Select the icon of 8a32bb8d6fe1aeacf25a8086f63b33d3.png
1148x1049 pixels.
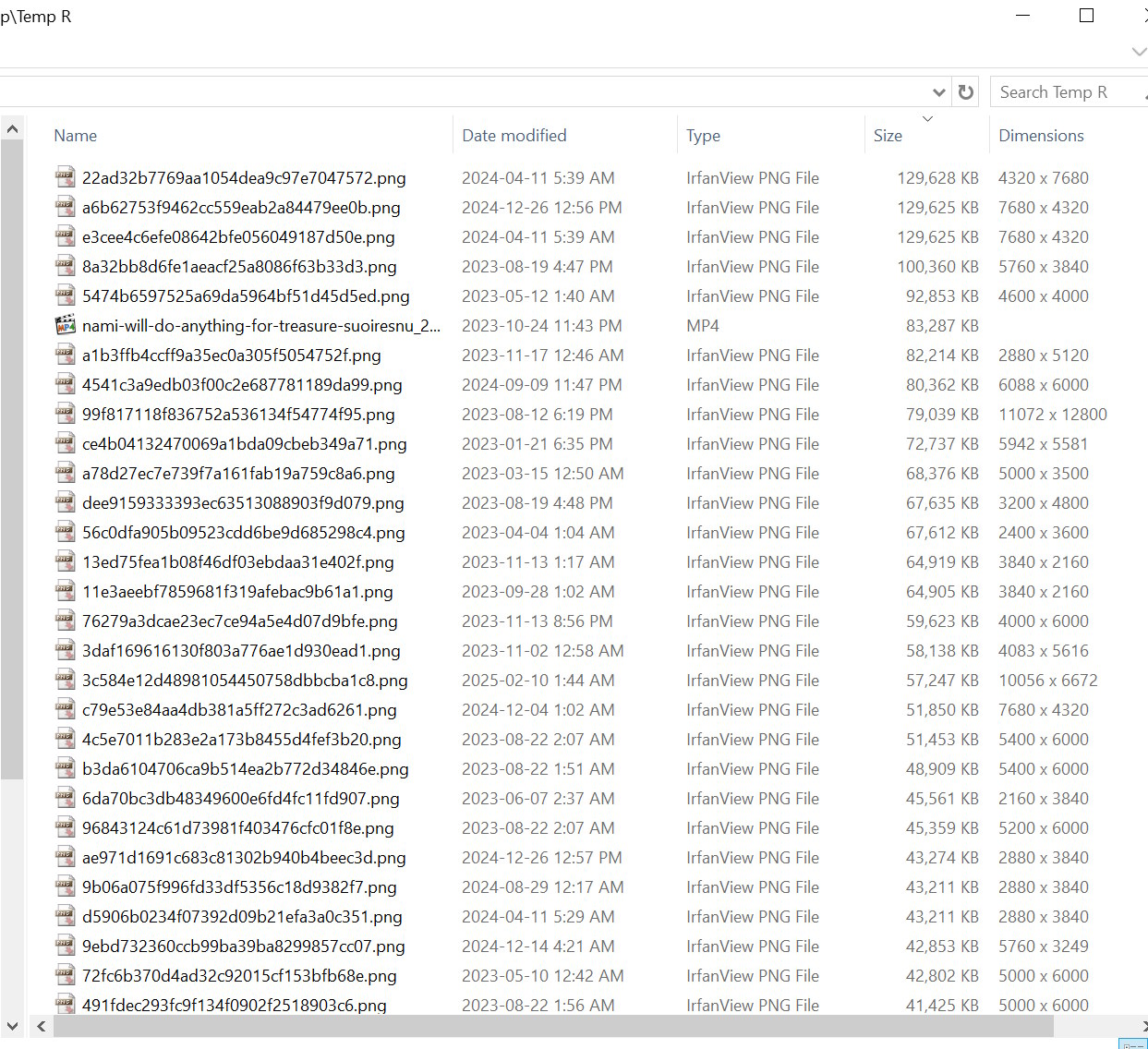(65, 265)
